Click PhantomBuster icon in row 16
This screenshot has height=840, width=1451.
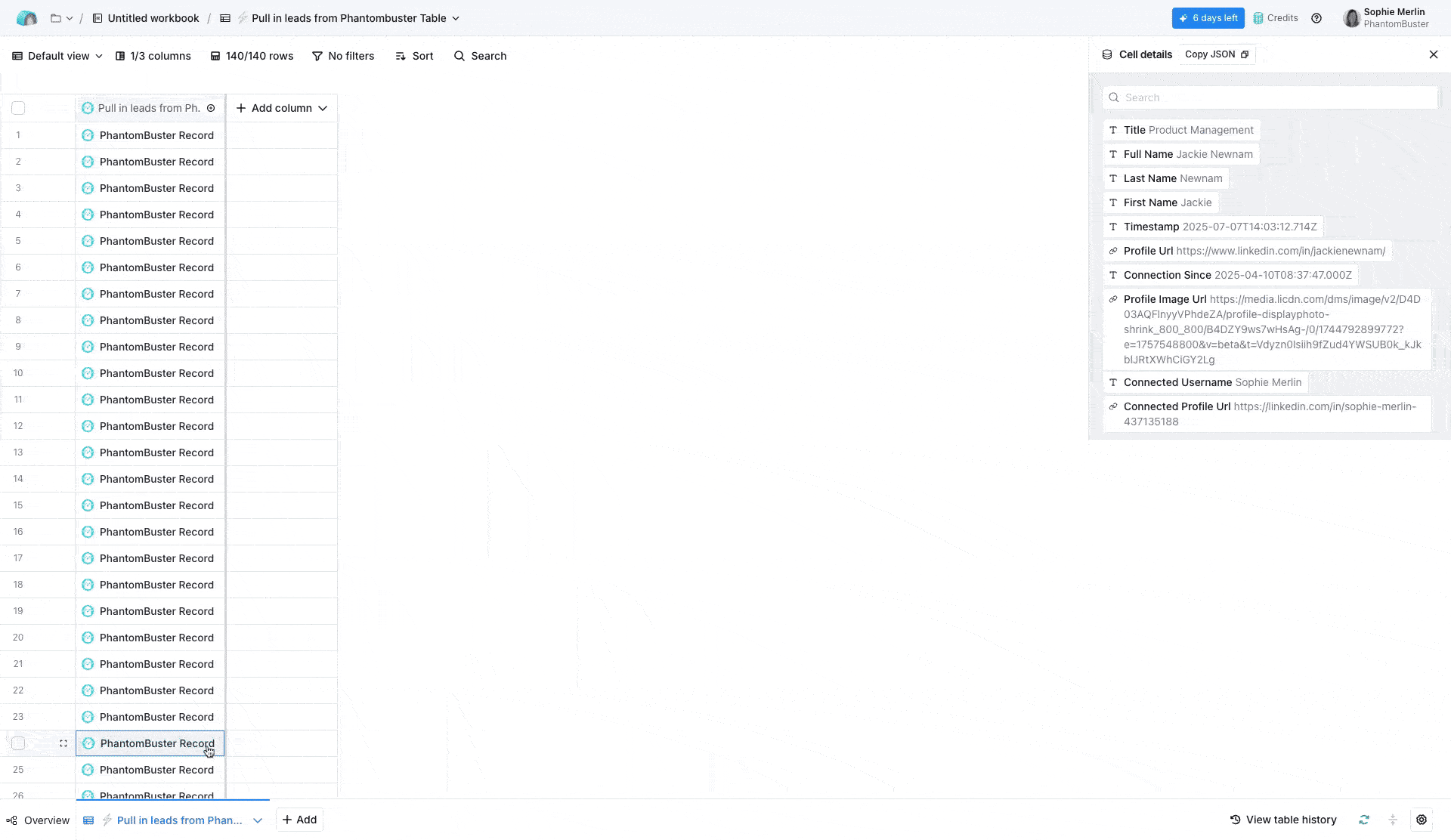coord(88,532)
